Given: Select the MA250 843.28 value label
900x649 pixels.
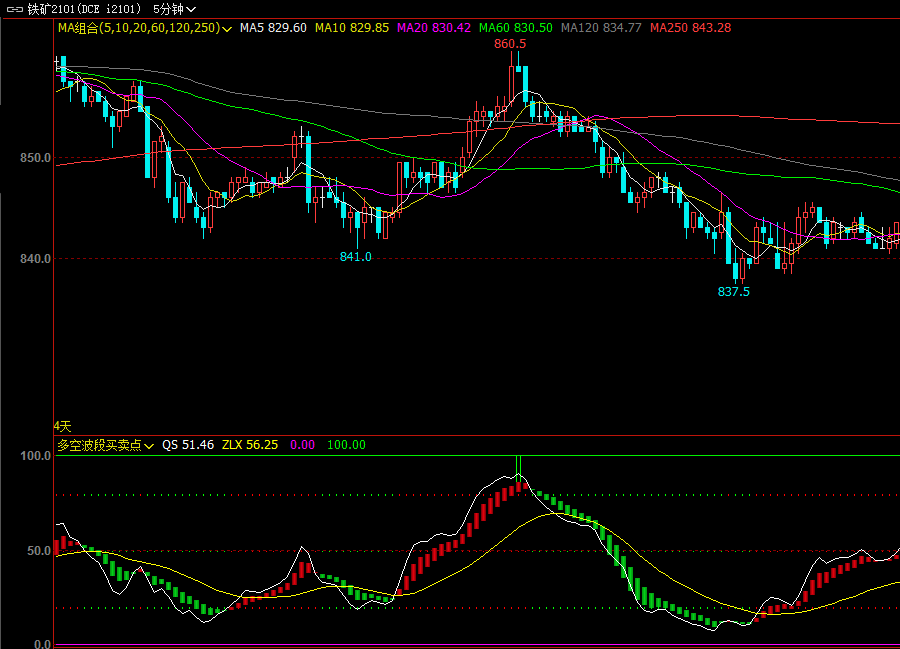Looking at the screenshot, I should coord(690,28).
